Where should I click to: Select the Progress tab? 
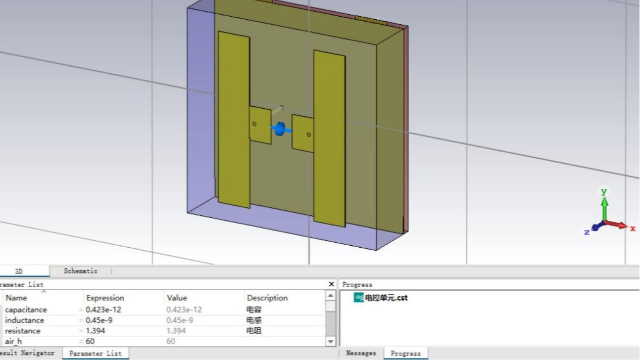pos(405,353)
